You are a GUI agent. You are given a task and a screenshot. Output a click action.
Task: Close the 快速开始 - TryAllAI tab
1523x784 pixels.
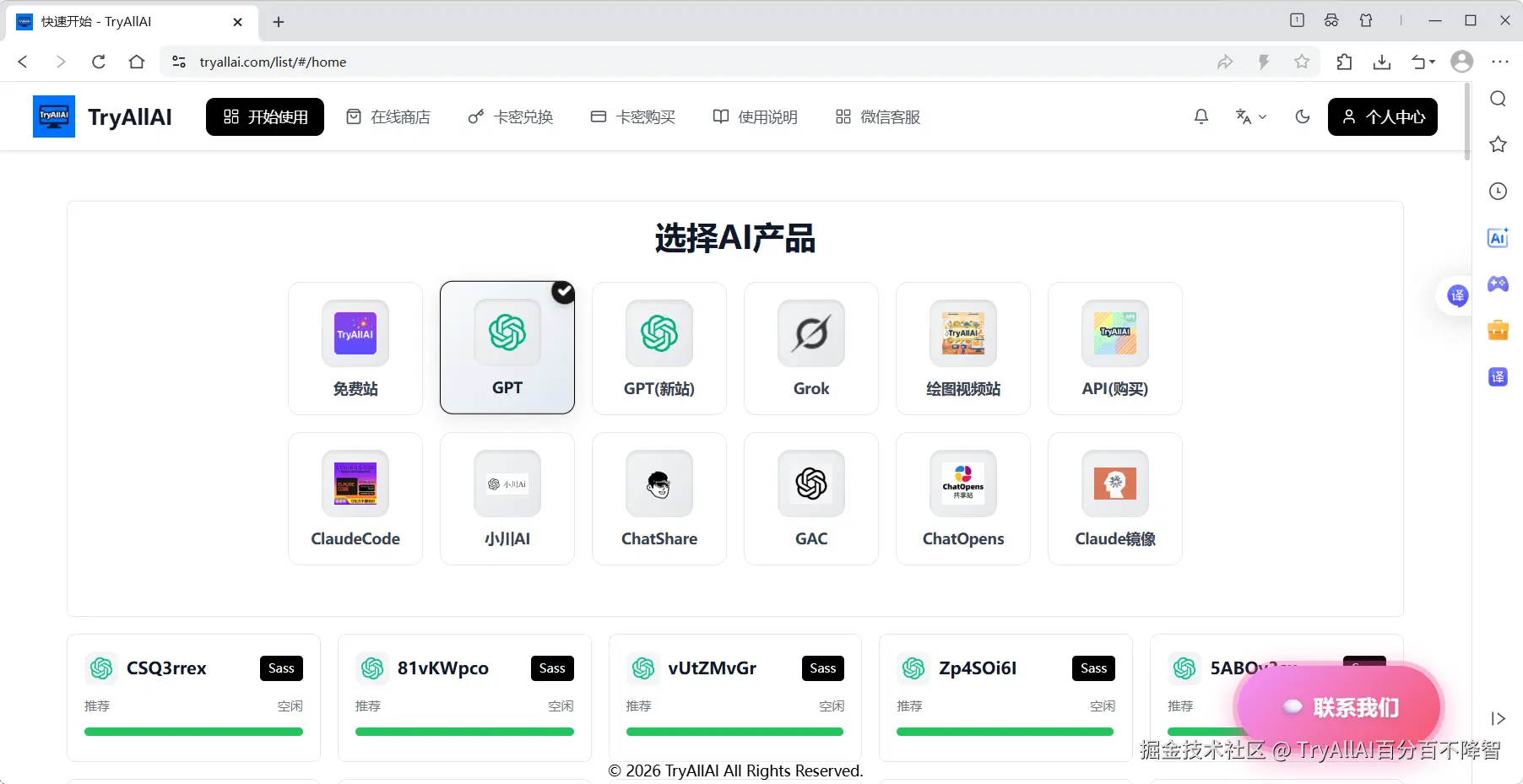click(238, 22)
